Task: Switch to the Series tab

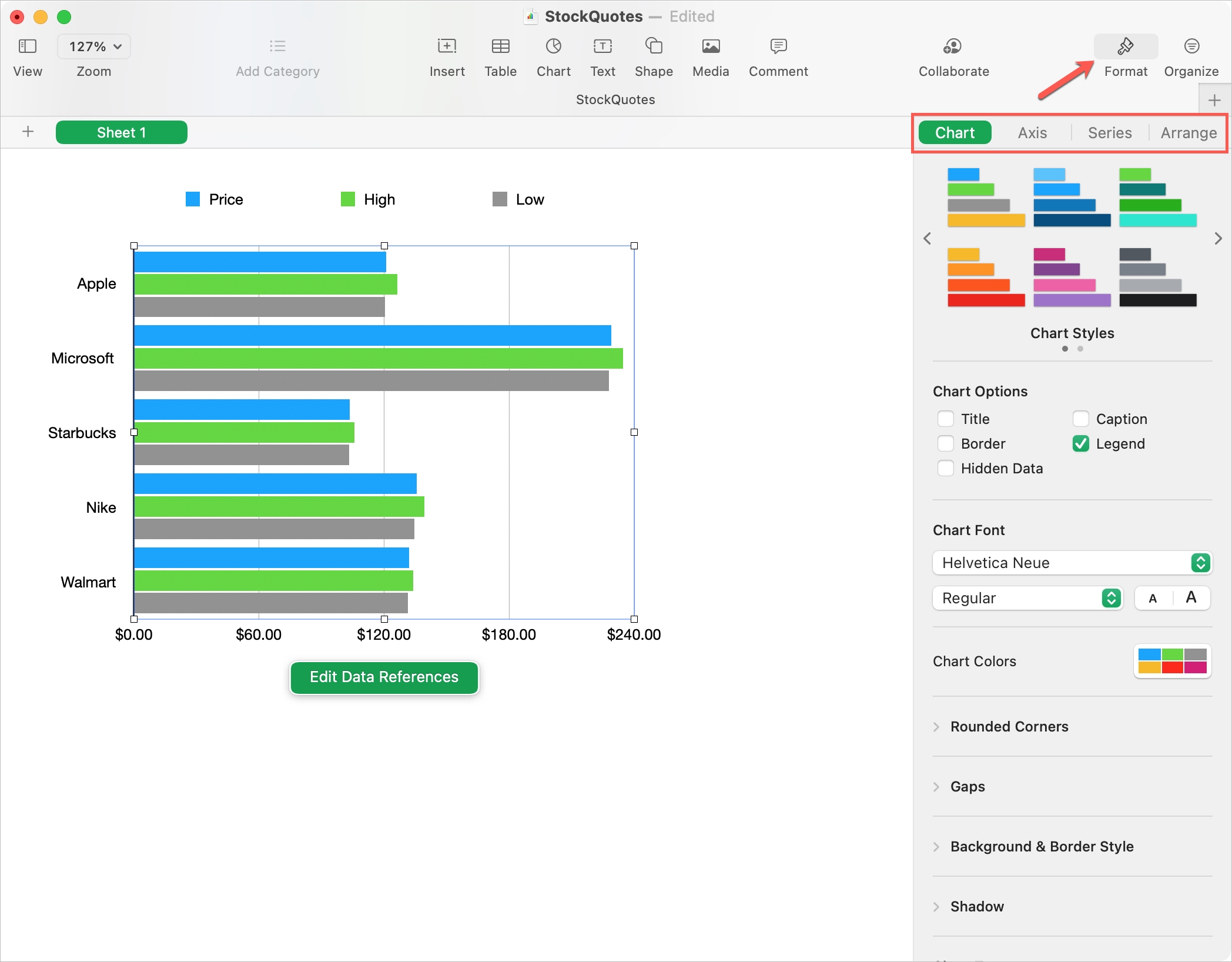Action: [1110, 131]
